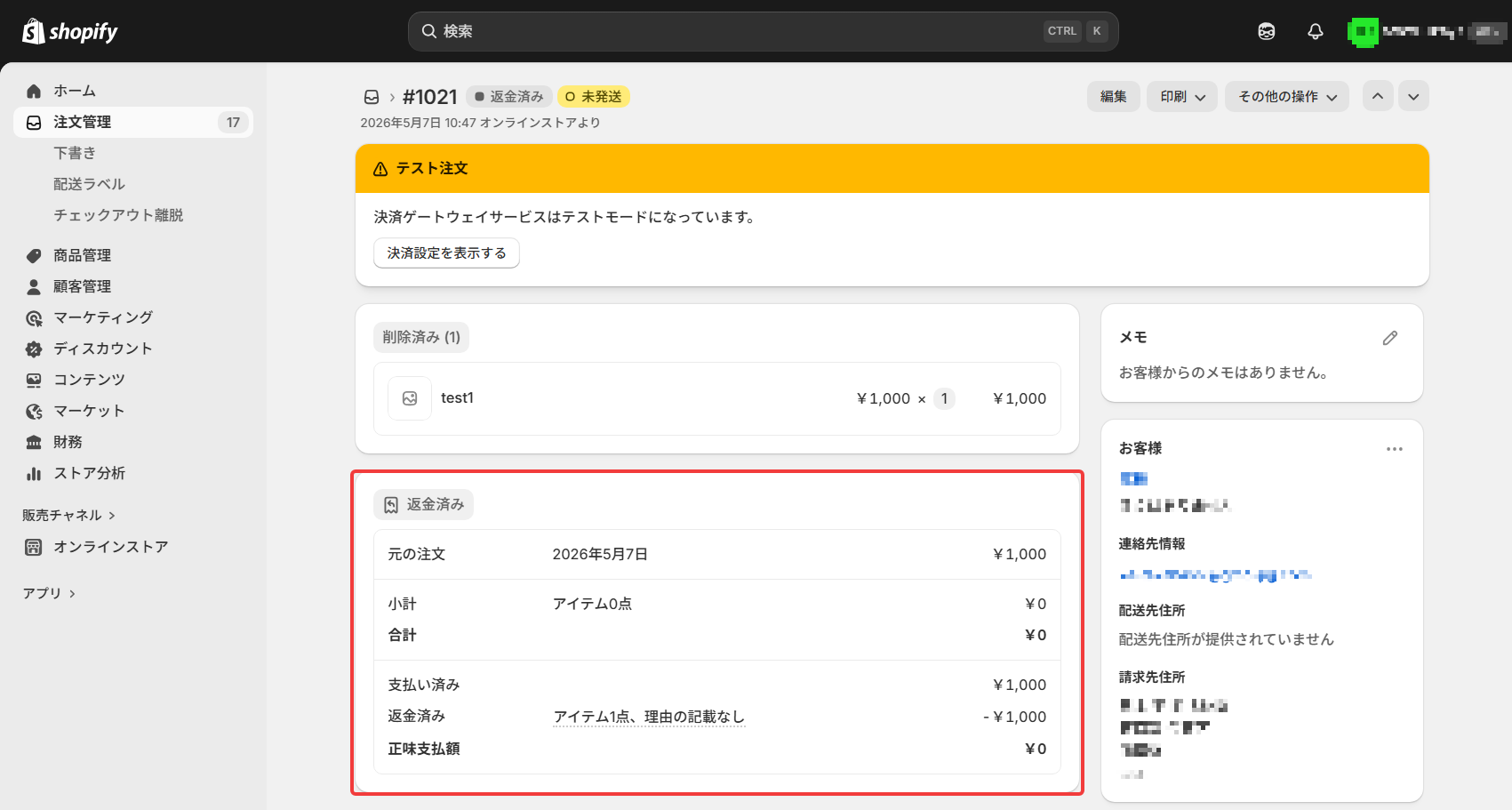Click the test1 product image placeholder
The image size is (1512, 810).
410,398
